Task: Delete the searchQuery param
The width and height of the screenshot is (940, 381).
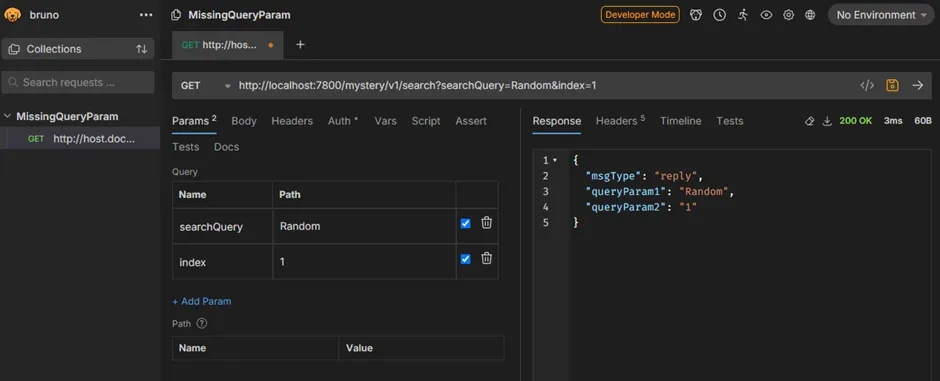Action: click(487, 223)
